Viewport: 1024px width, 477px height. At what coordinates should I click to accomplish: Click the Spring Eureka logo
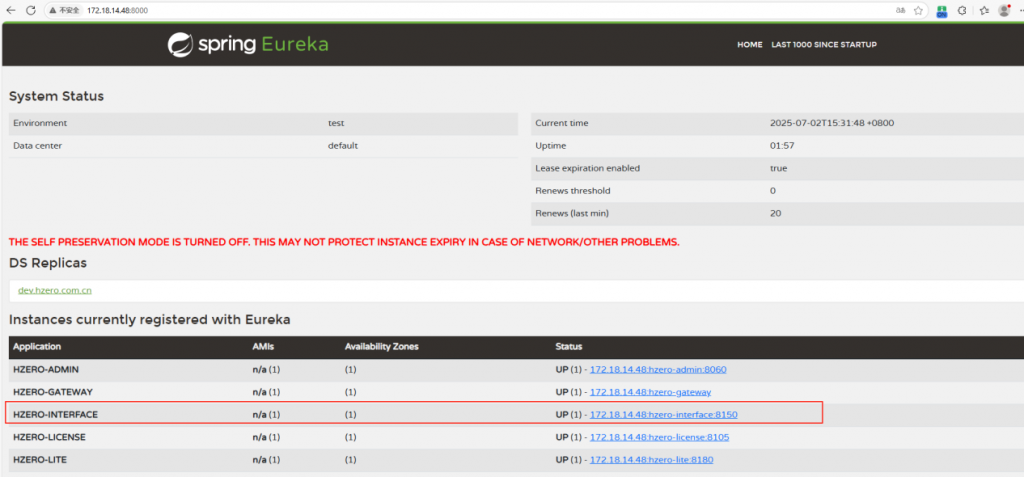click(x=248, y=44)
